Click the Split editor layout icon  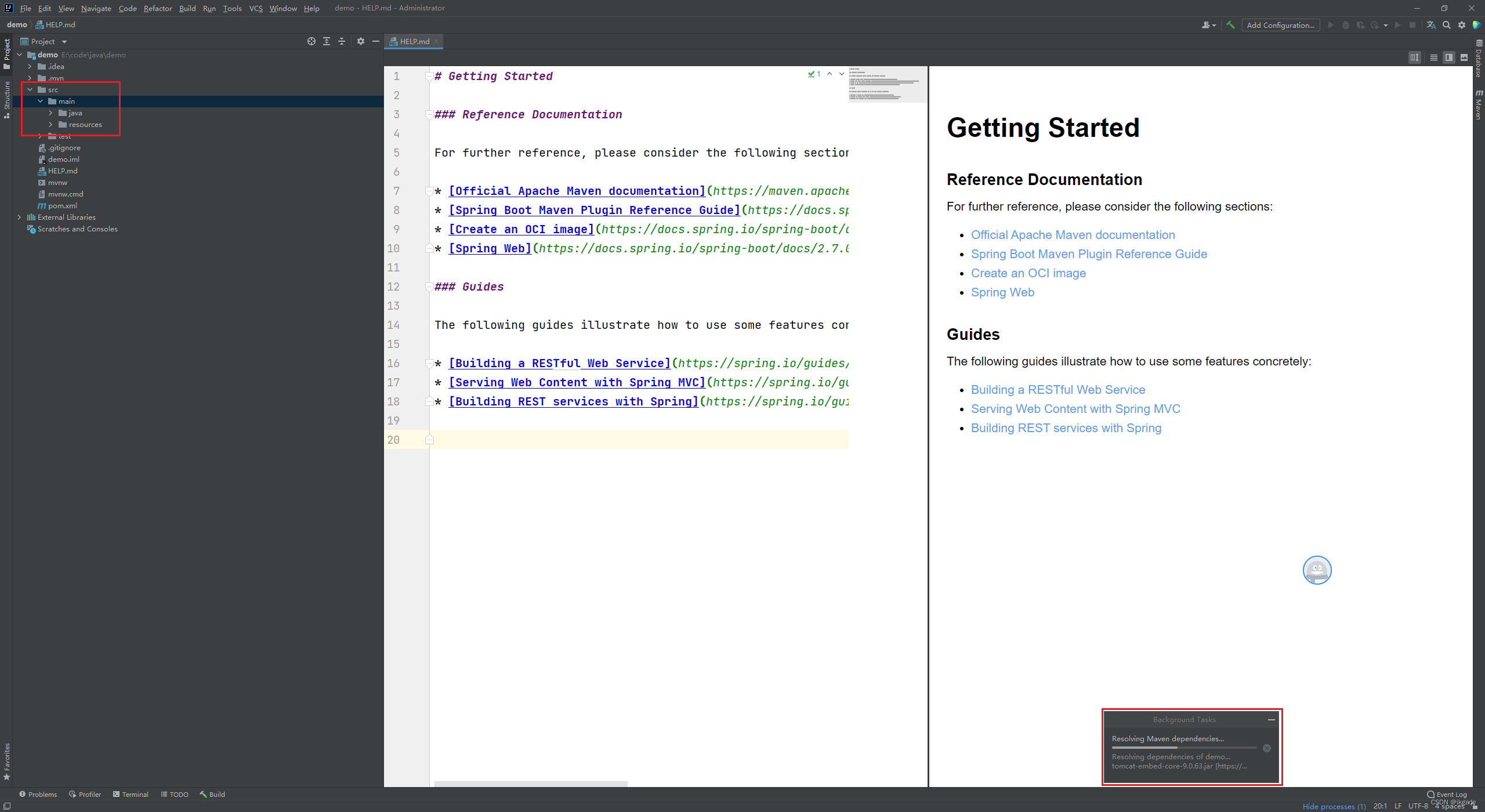(x=1448, y=58)
